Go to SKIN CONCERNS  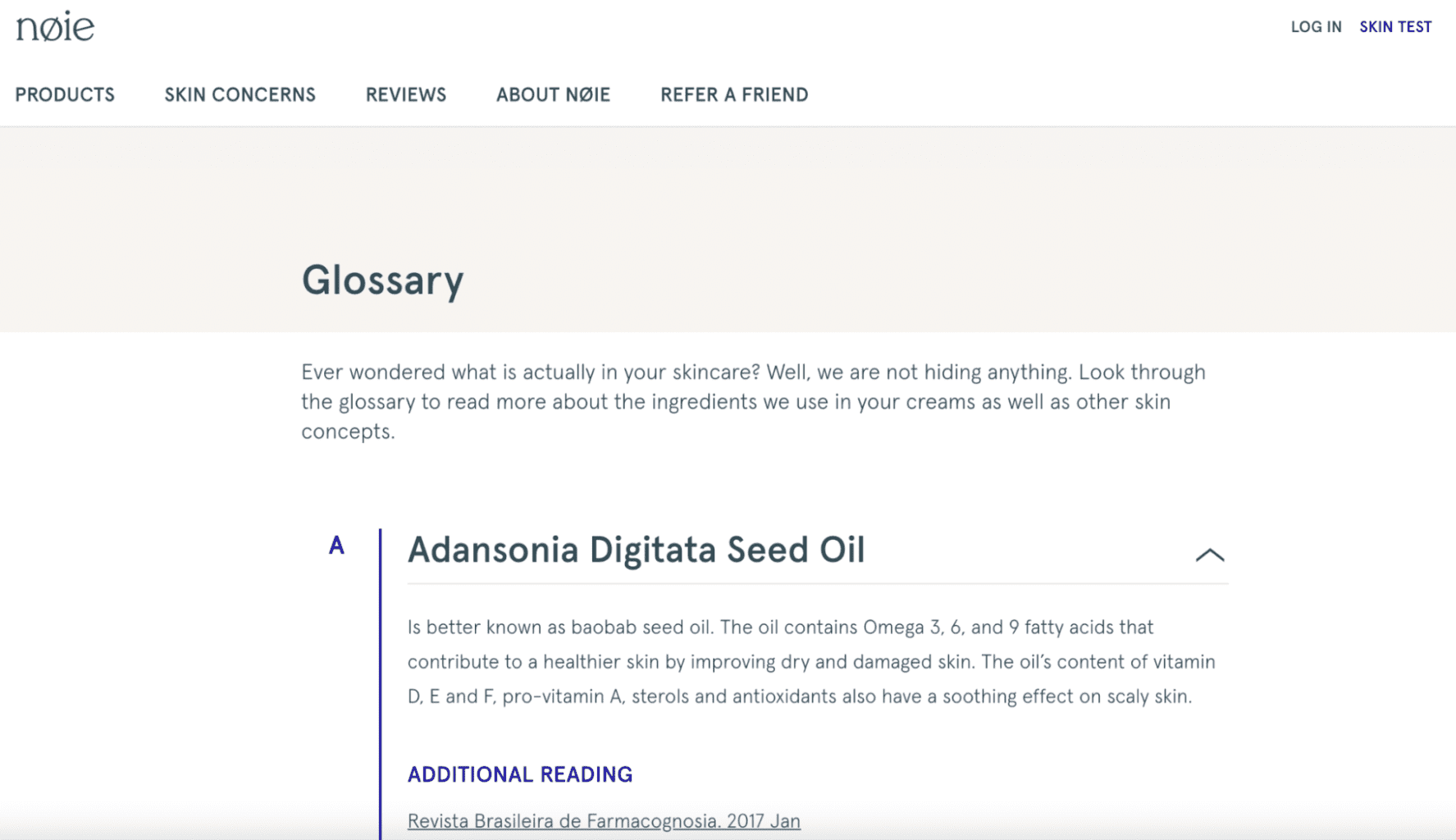240,95
